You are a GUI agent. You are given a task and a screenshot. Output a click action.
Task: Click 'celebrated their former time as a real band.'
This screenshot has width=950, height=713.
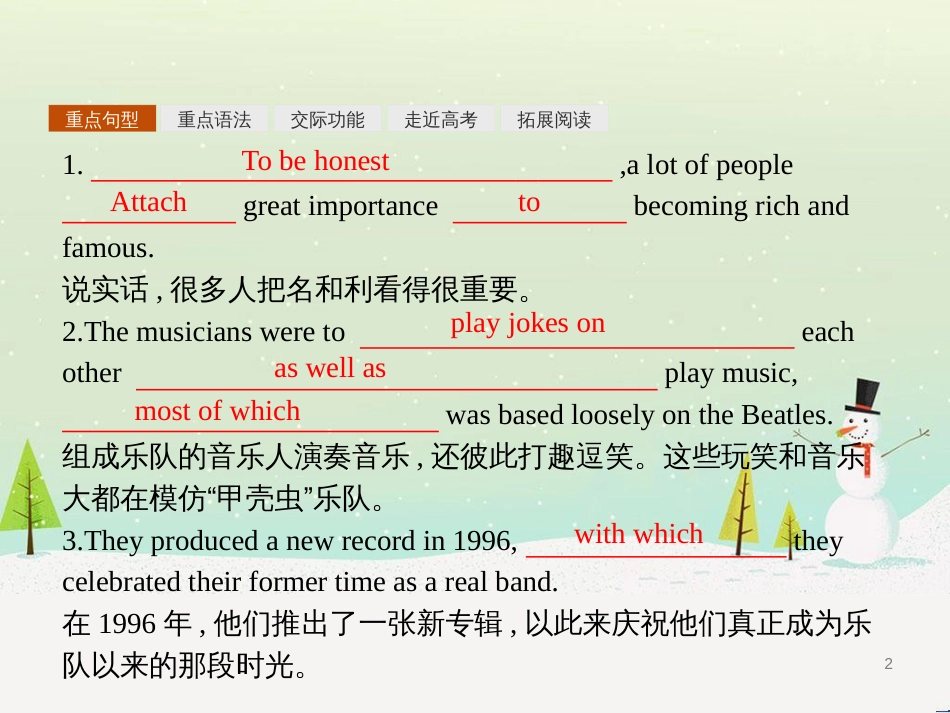pos(310,582)
